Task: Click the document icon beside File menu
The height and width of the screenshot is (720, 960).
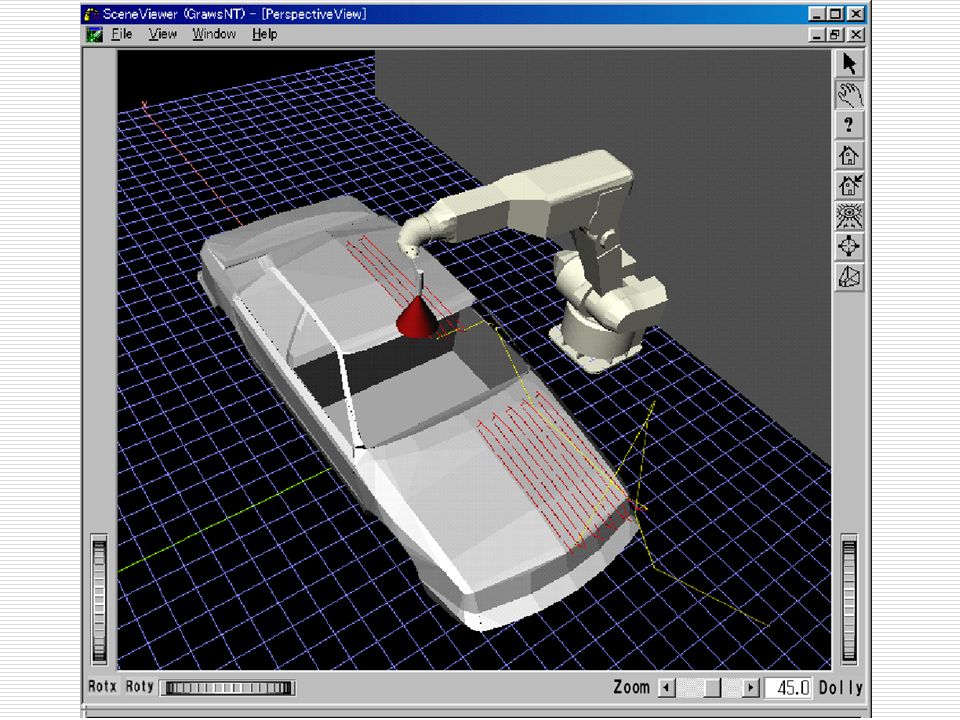Action: (94, 34)
